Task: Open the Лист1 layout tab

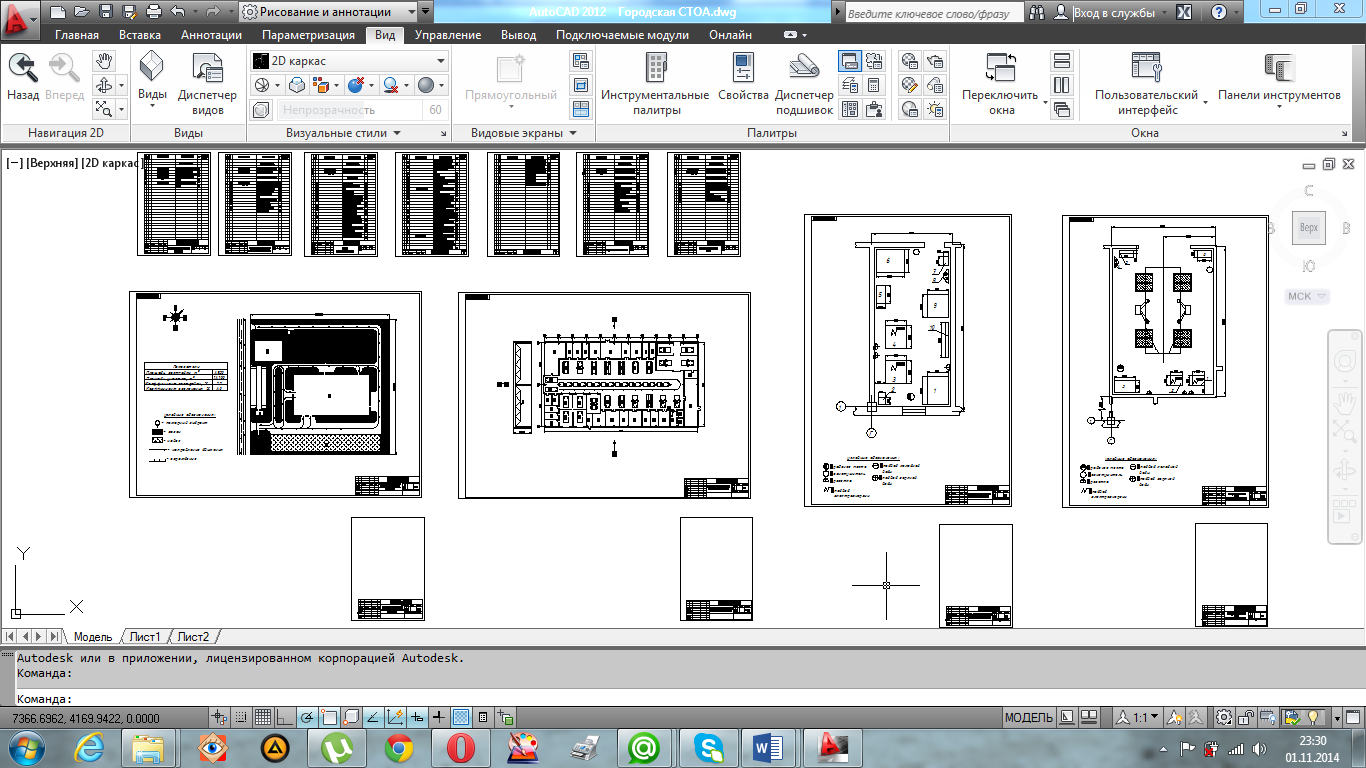Action: pos(145,637)
